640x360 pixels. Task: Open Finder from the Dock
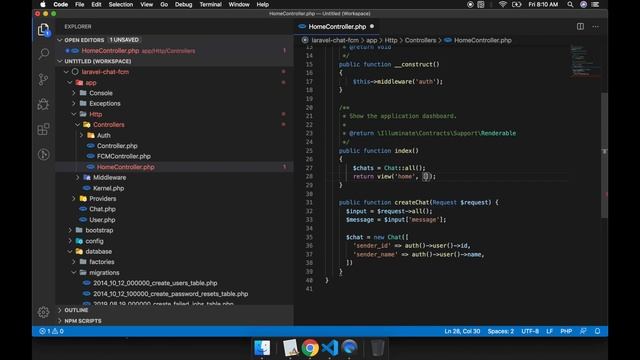(262, 348)
